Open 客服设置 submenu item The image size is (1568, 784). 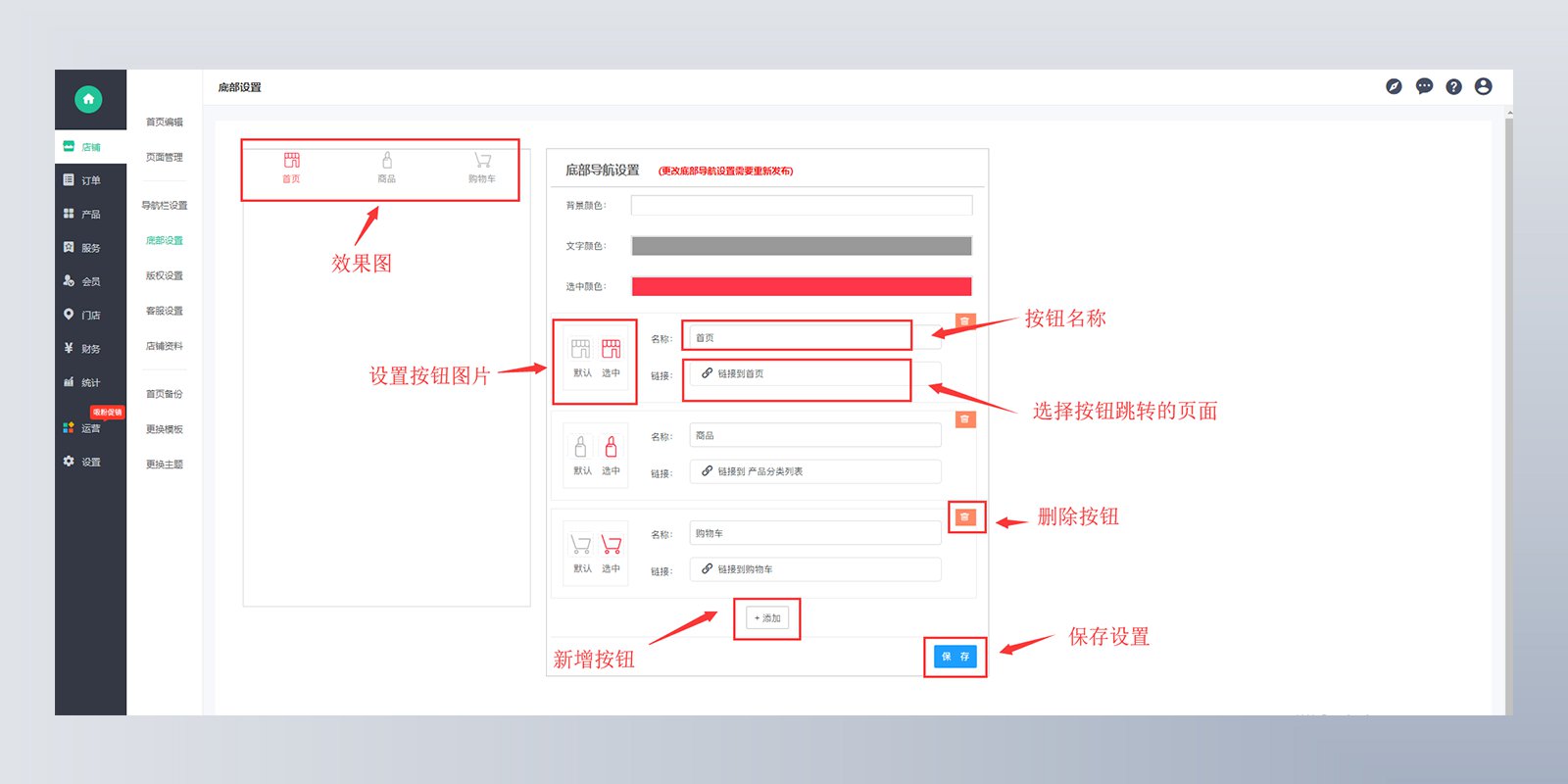coord(165,311)
